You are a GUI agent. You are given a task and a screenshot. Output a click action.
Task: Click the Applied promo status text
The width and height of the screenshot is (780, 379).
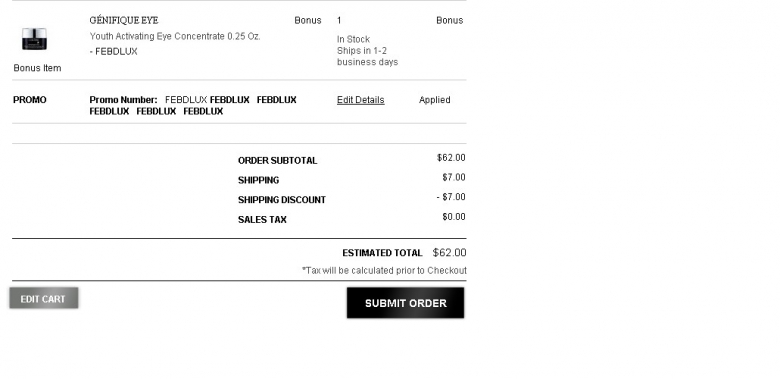click(x=435, y=100)
